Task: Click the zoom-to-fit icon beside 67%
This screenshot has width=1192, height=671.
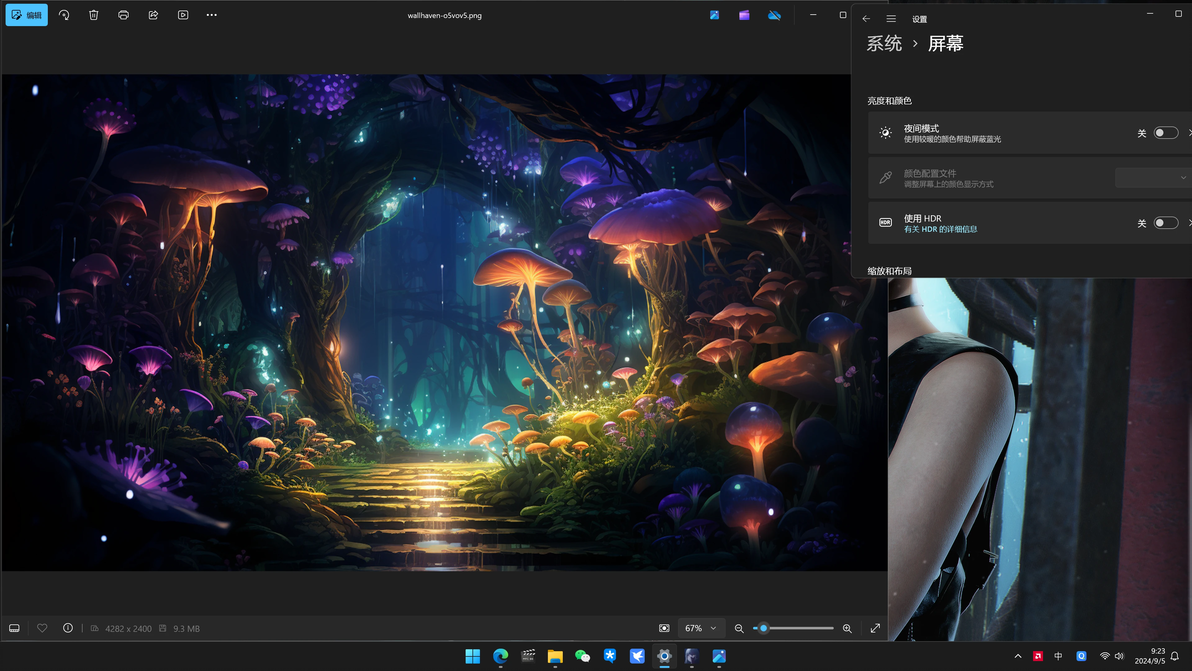Action: click(664, 628)
